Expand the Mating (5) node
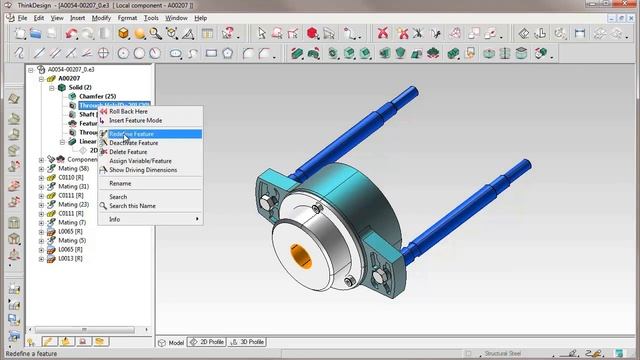The image size is (640, 360). point(41,240)
